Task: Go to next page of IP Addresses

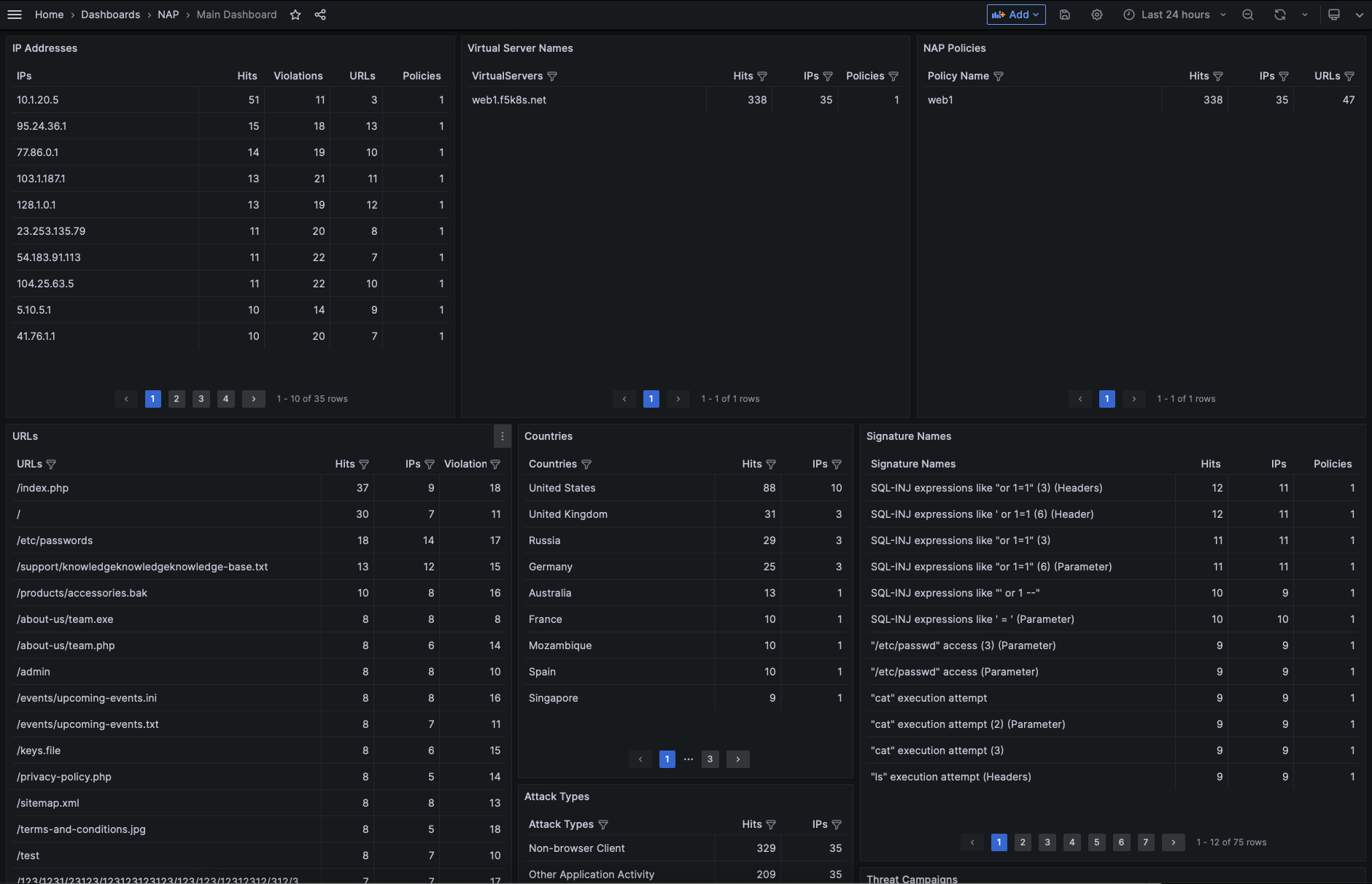Action: (x=254, y=399)
